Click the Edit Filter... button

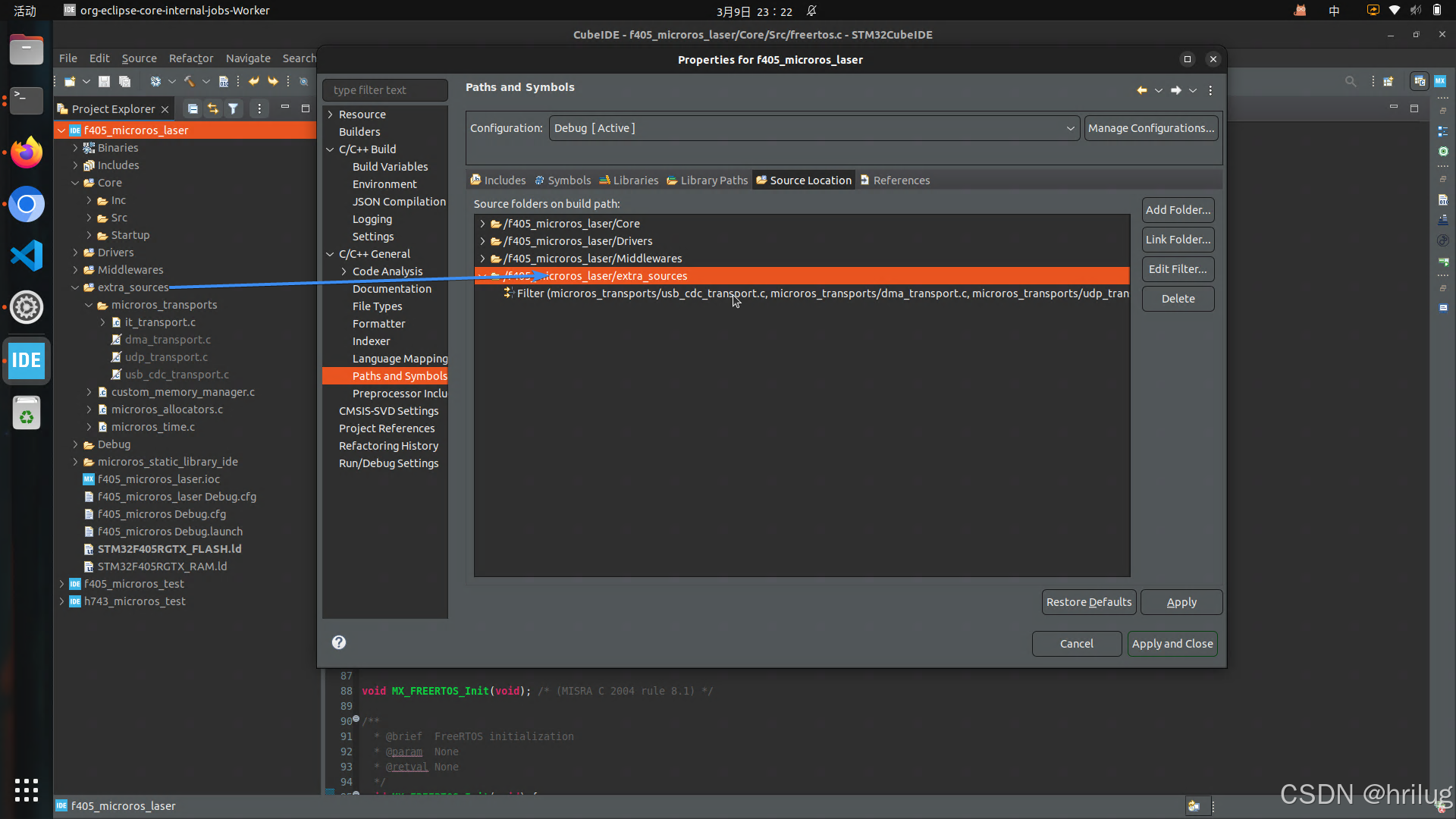1177,269
